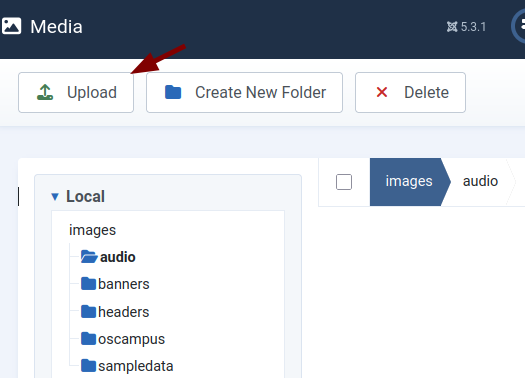The image size is (525, 378).
Task: Open the headers folder in tree
Action: coord(124,312)
